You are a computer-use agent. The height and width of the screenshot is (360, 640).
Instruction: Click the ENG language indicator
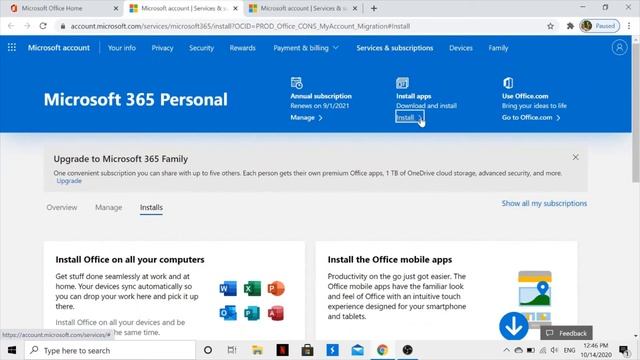(569, 350)
